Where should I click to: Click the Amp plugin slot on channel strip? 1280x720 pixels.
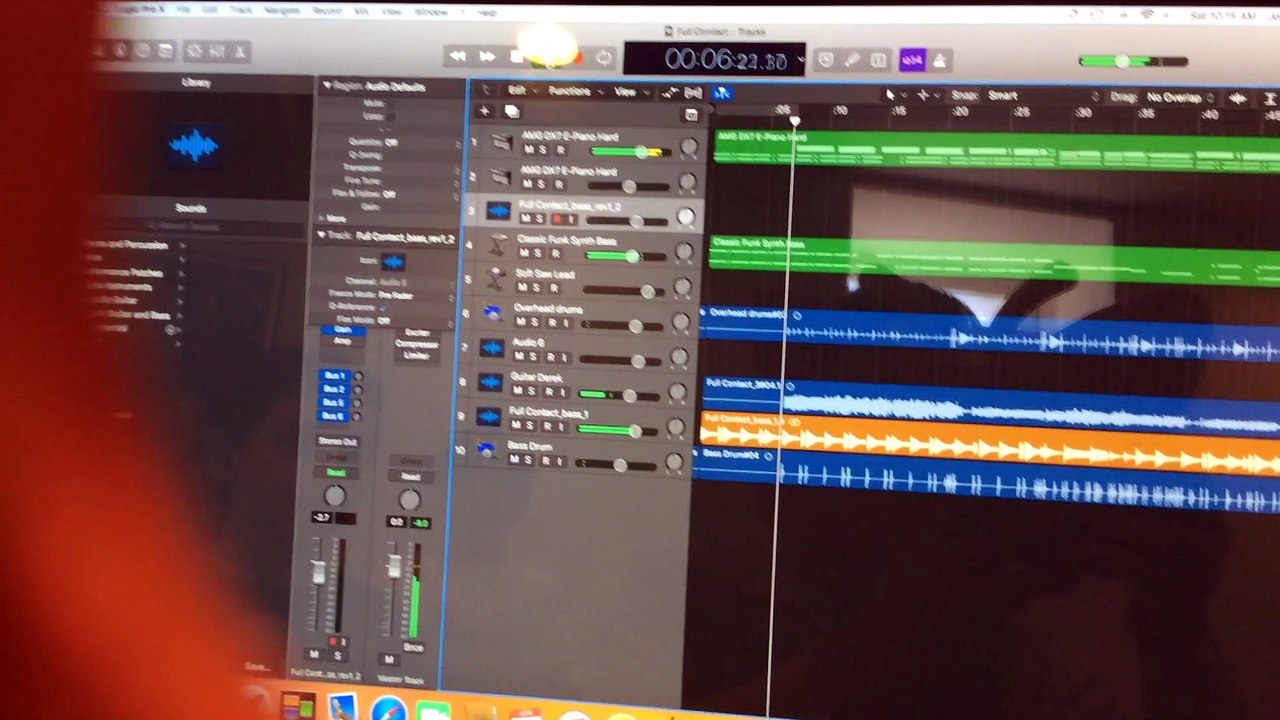pyautogui.click(x=342, y=341)
